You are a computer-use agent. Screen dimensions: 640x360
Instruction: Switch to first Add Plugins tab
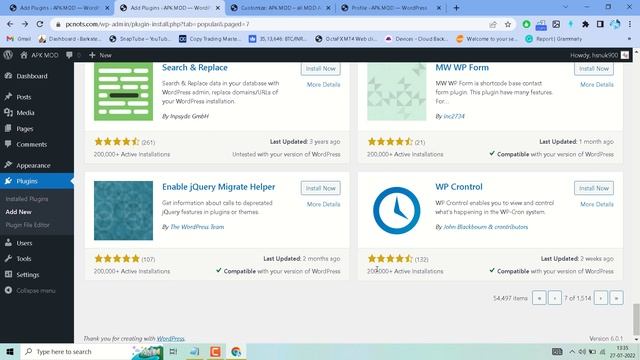(60, 8)
